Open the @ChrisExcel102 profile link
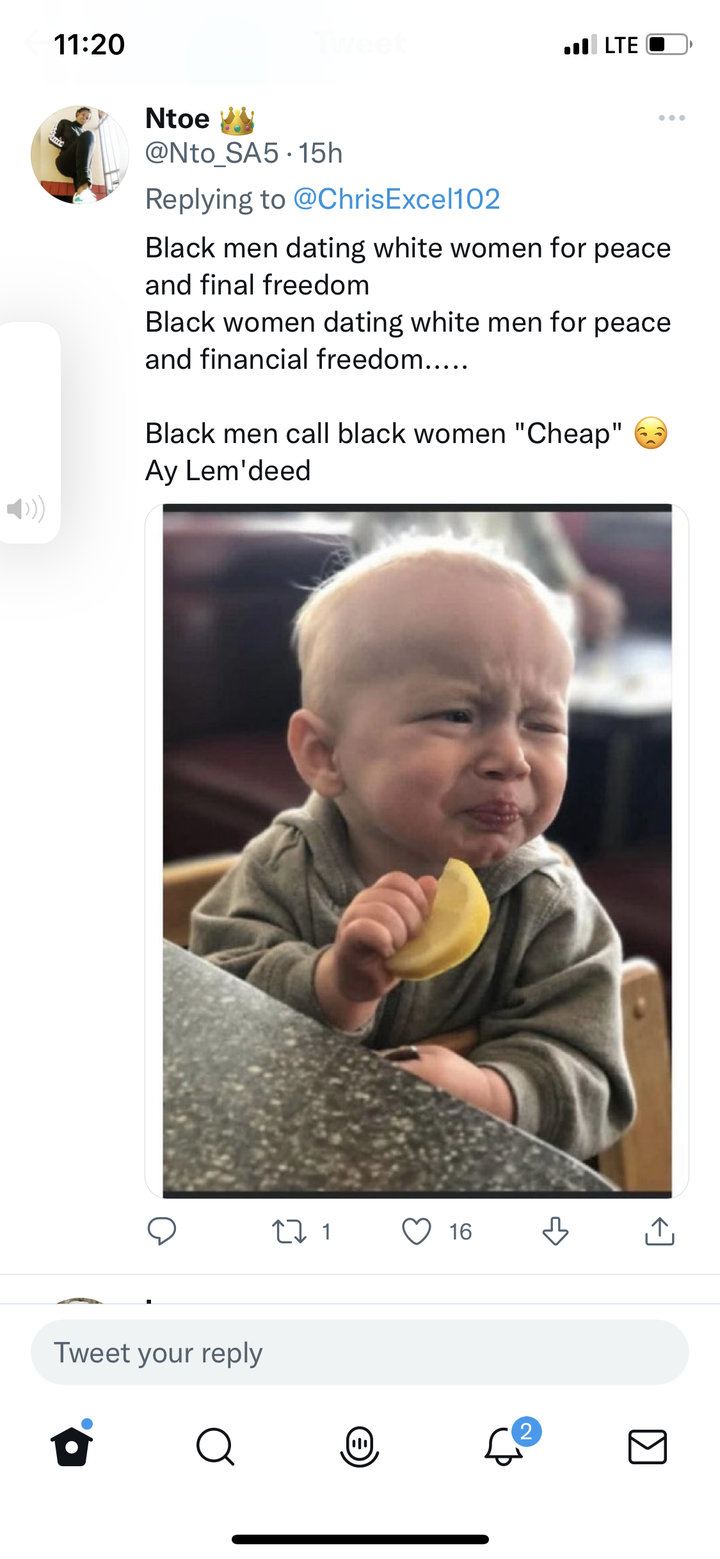The height and width of the screenshot is (1559, 720). [396, 199]
